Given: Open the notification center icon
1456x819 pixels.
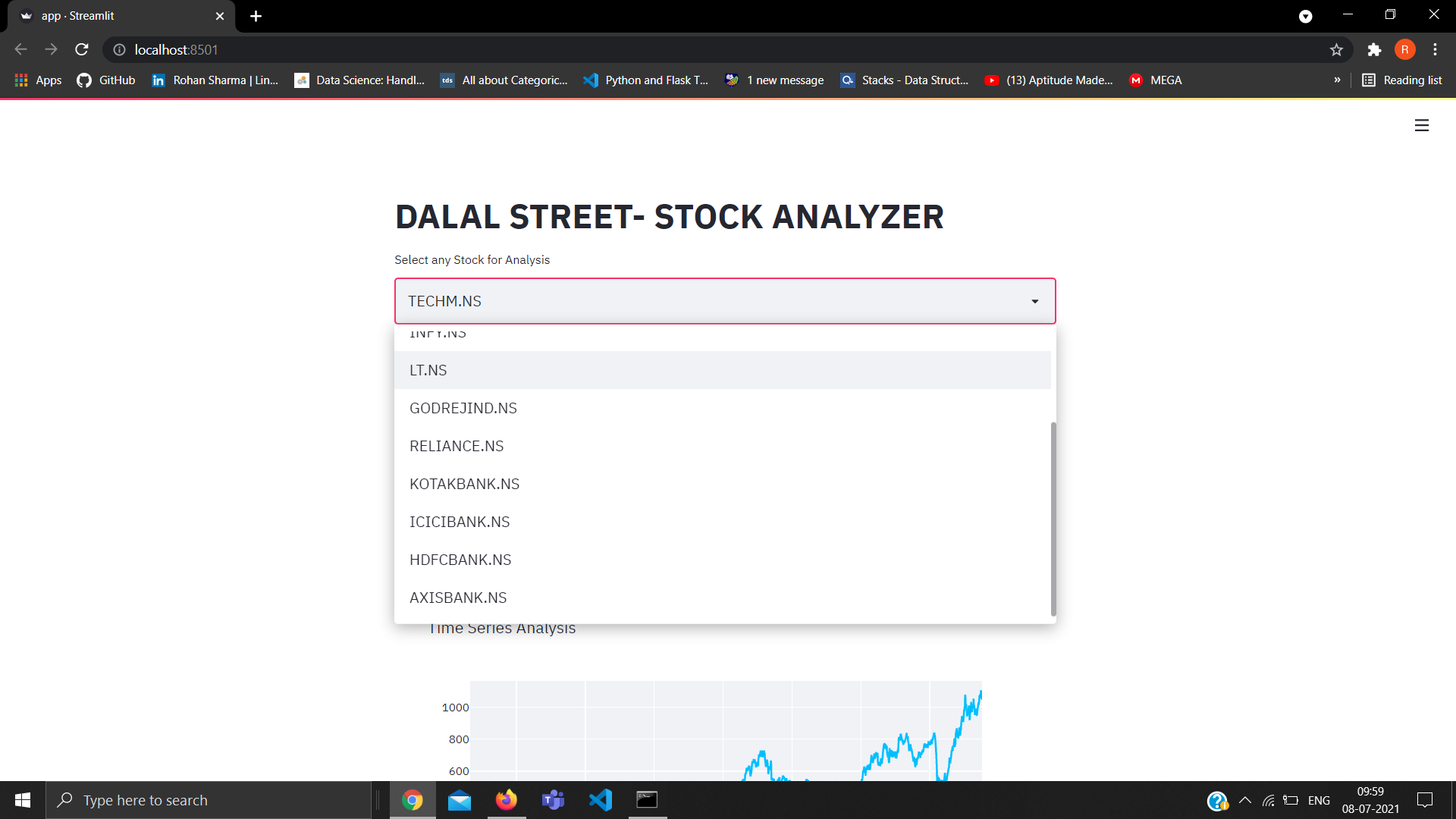Looking at the screenshot, I should pos(1425,800).
